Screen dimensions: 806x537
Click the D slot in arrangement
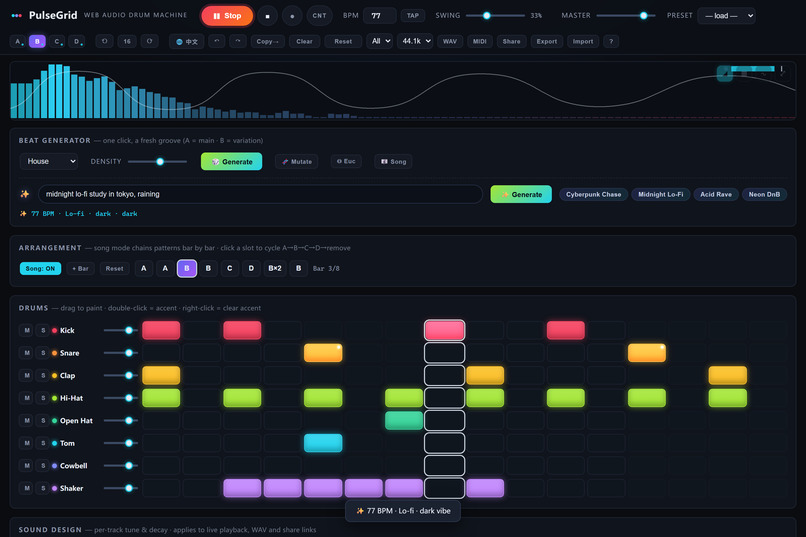(x=251, y=268)
